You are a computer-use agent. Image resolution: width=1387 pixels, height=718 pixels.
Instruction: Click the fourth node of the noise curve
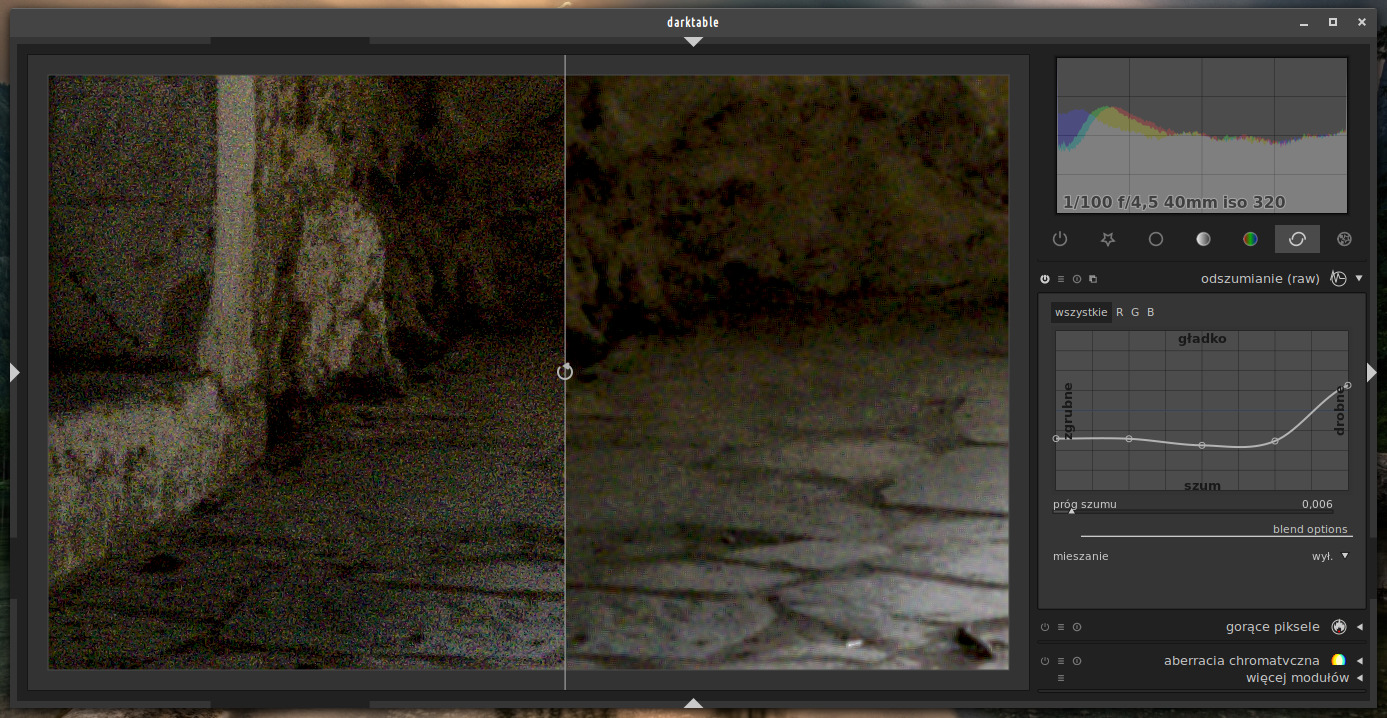tap(1275, 440)
